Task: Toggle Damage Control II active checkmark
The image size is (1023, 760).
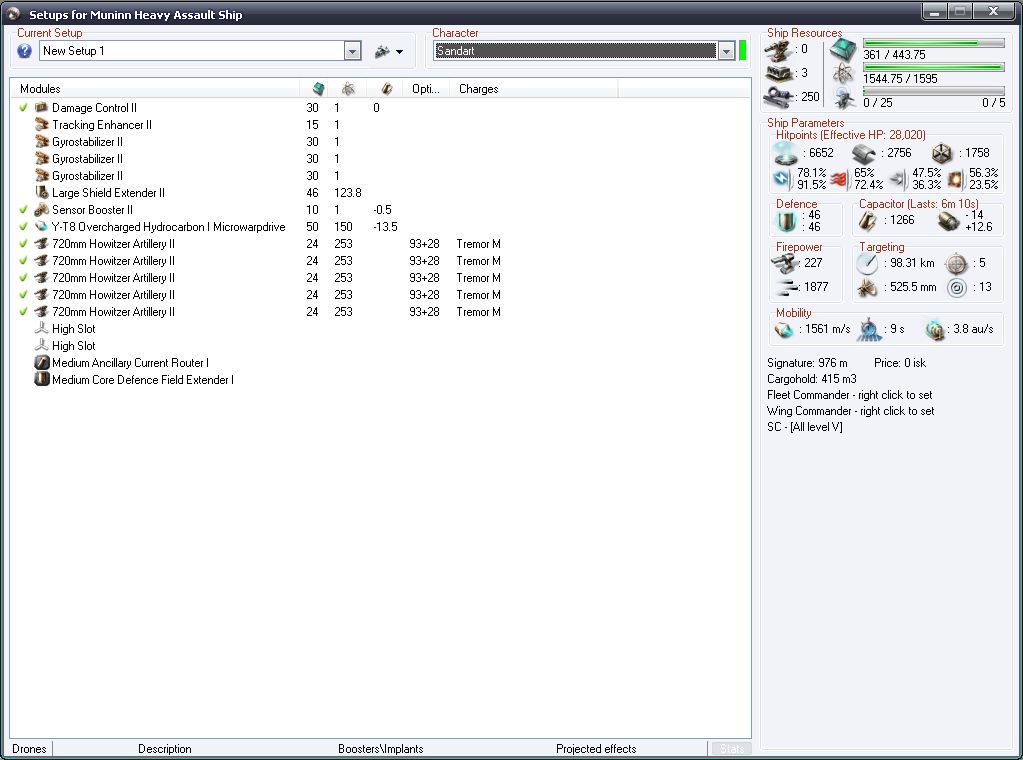Action: coord(23,108)
